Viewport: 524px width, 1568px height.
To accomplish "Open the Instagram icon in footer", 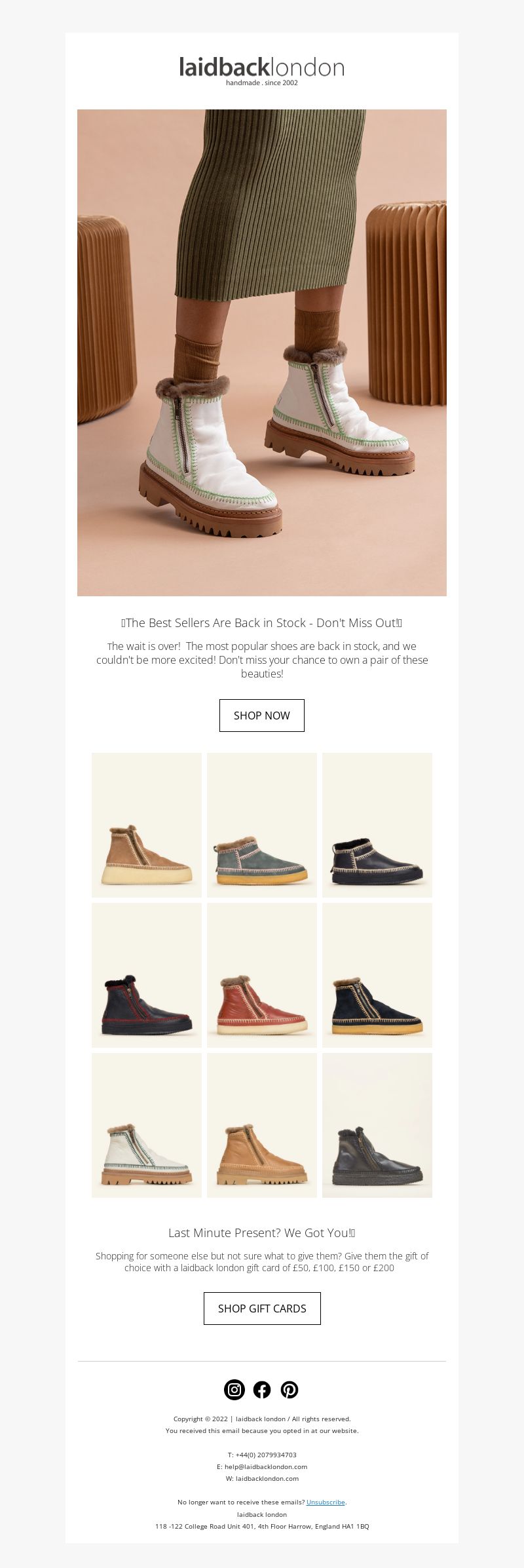I will click(234, 1389).
